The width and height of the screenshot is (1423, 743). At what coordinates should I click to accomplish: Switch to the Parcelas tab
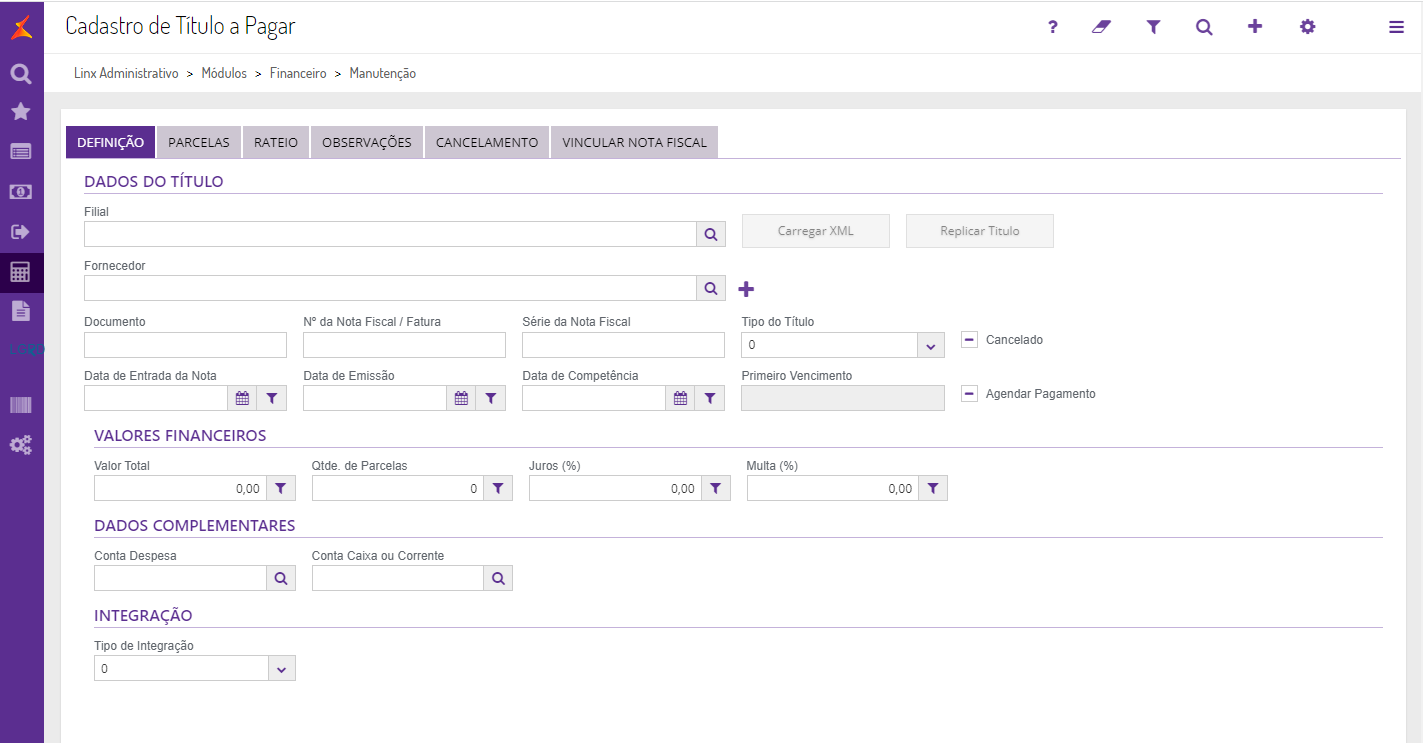click(199, 143)
